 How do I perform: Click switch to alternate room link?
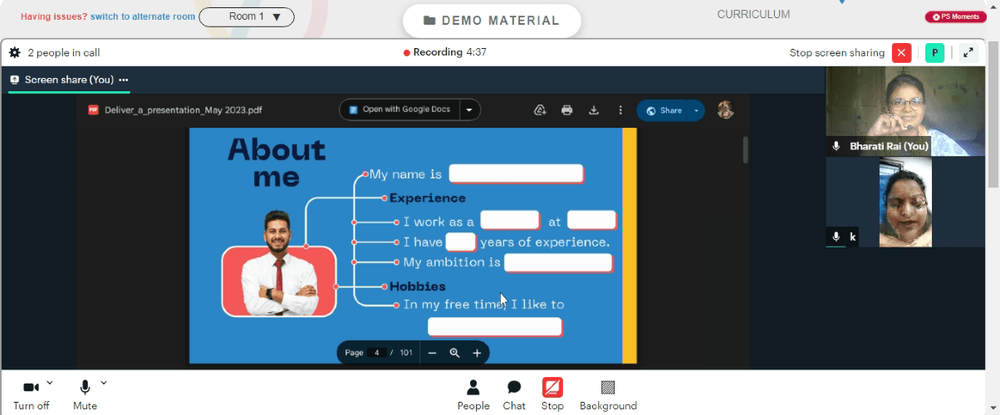(x=143, y=17)
